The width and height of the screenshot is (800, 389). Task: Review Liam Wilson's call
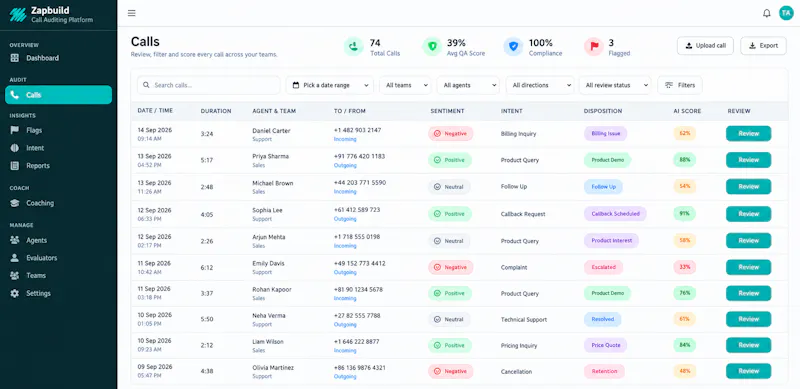pyautogui.click(x=748, y=345)
